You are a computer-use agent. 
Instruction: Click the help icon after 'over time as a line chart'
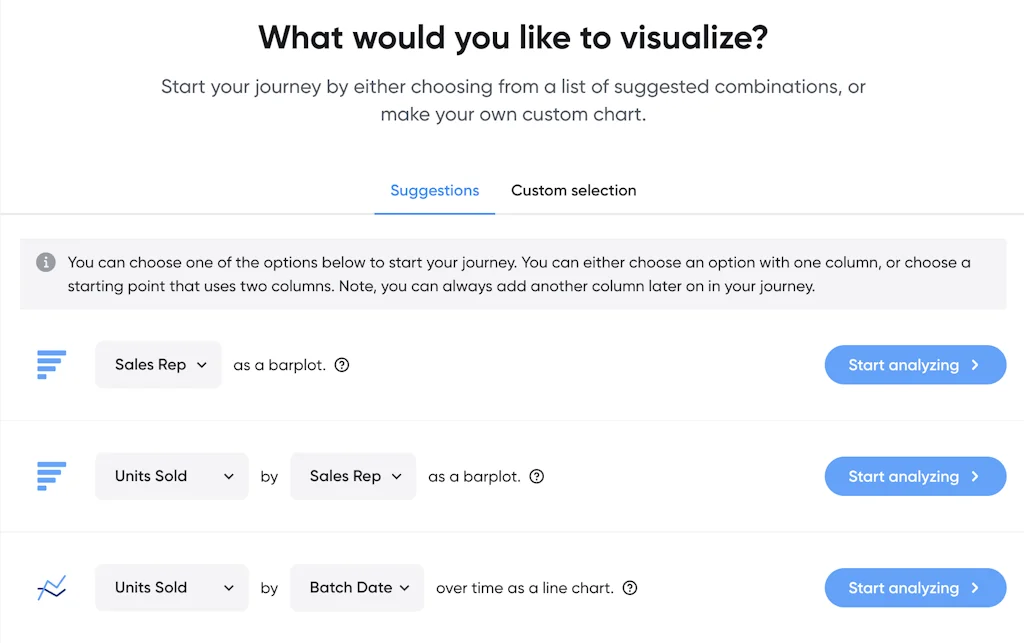[x=630, y=588]
